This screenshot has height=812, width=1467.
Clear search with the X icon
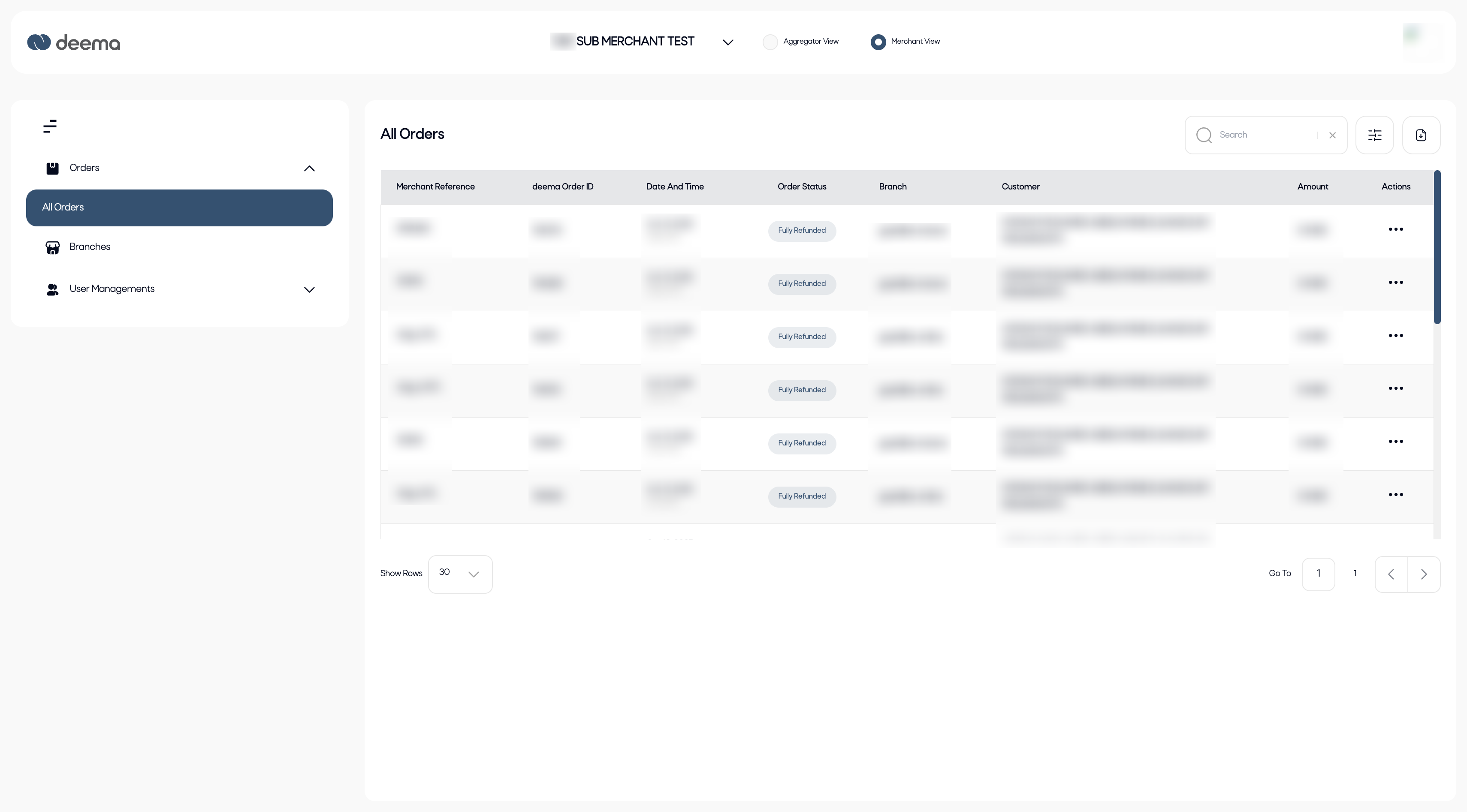1332,135
